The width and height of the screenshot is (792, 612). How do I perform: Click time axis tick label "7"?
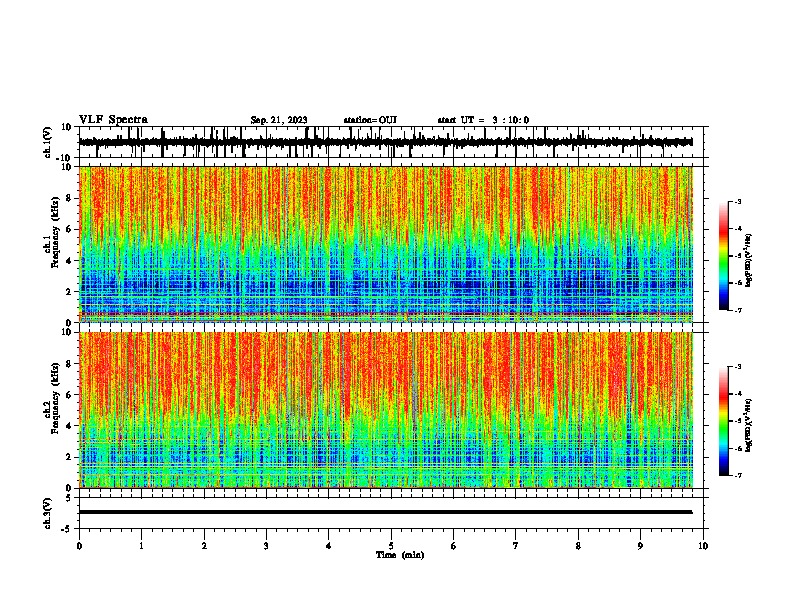tap(516, 546)
